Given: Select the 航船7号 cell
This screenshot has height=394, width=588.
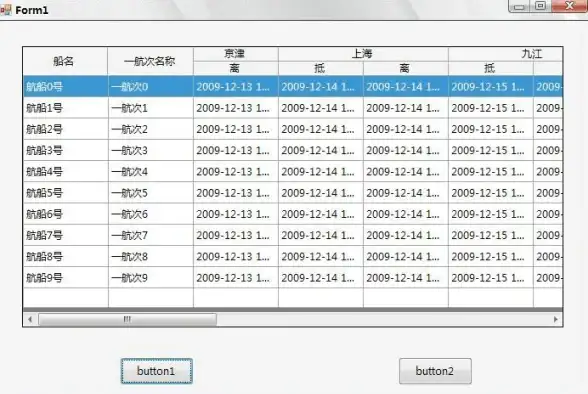Looking at the screenshot, I should click(66, 235).
